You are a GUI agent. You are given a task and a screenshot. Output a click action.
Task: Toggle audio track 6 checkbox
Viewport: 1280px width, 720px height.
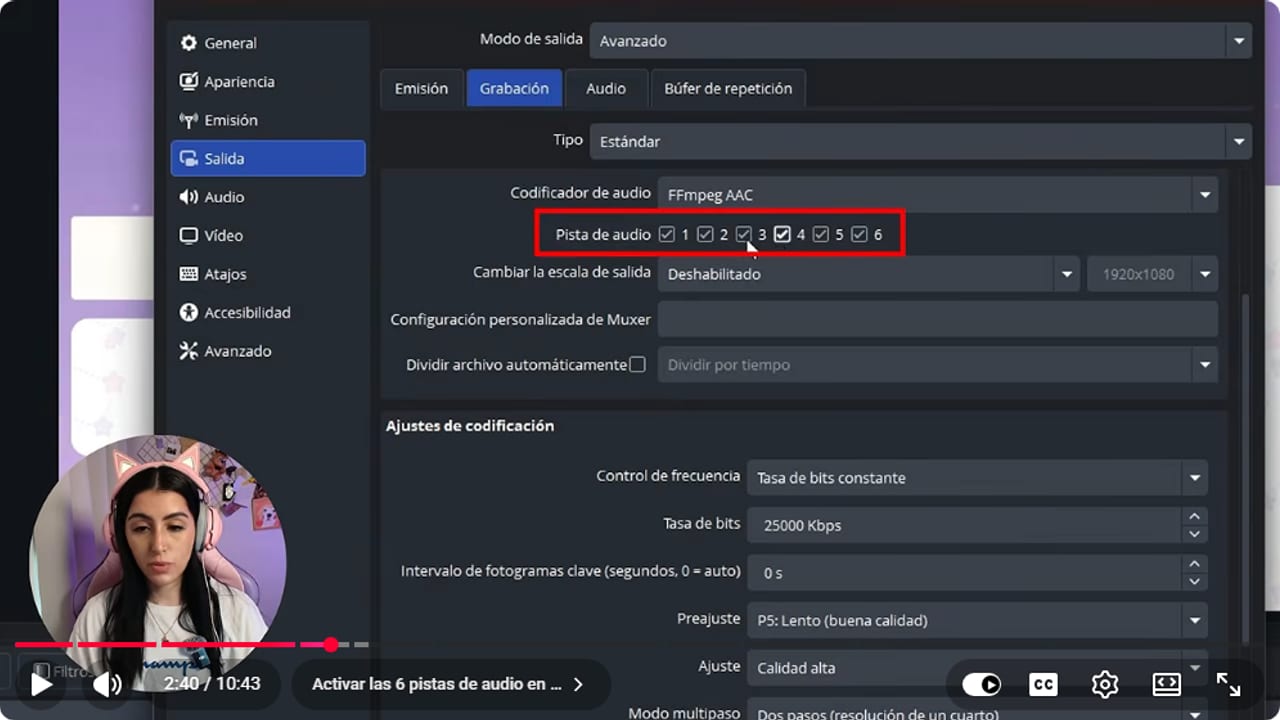[x=859, y=234]
